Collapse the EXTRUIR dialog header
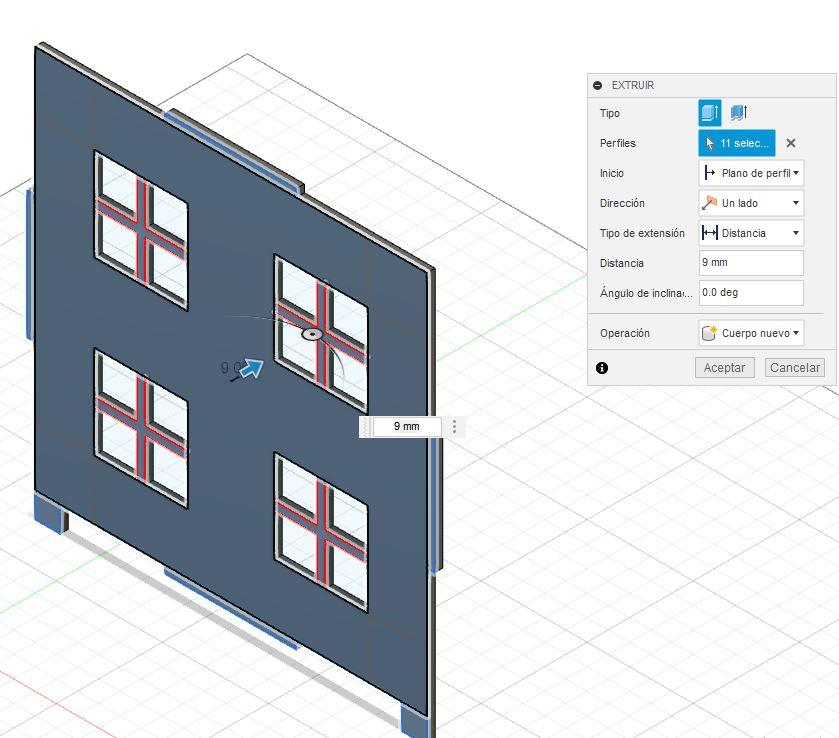The height and width of the screenshot is (738, 839). pos(598,86)
